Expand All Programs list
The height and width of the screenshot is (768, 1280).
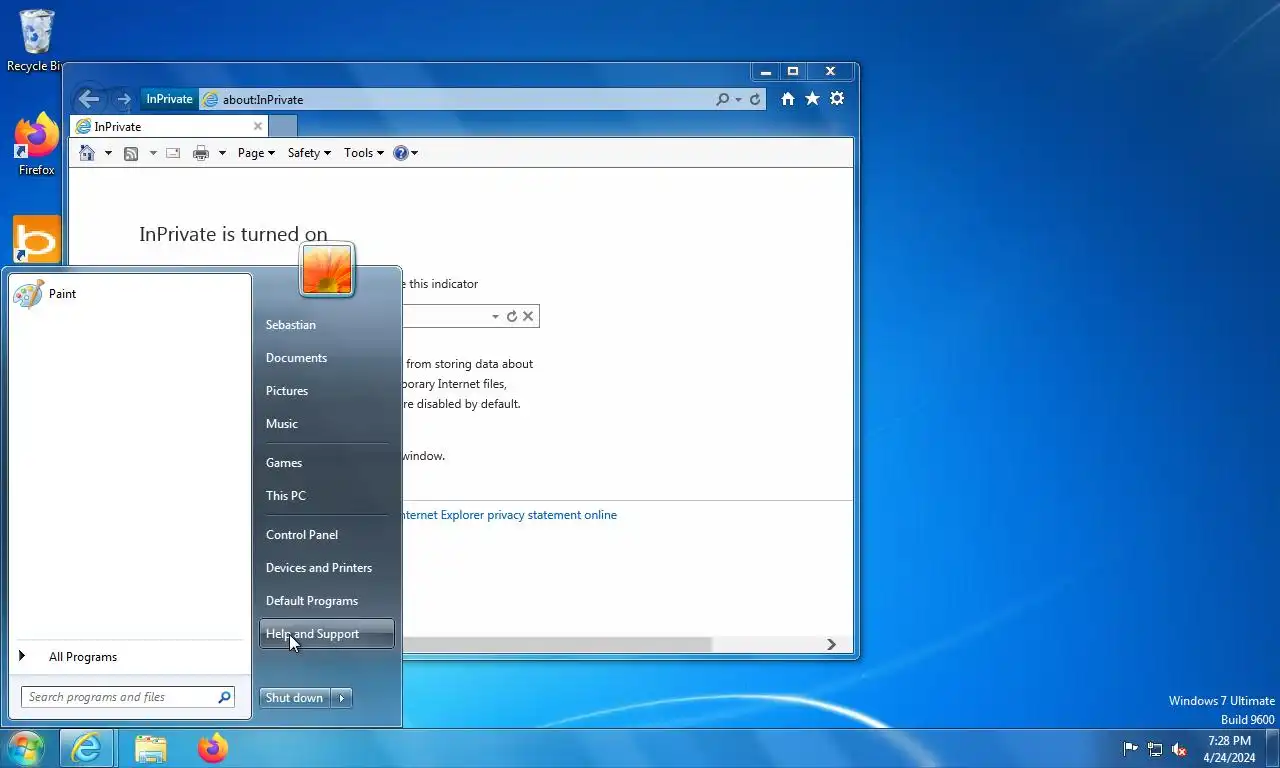click(x=130, y=657)
